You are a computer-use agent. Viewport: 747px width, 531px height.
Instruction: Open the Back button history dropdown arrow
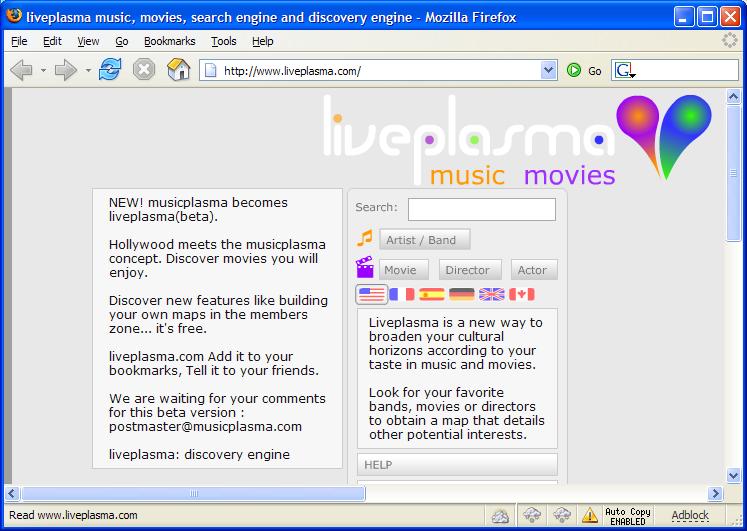(x=43, y=70)
